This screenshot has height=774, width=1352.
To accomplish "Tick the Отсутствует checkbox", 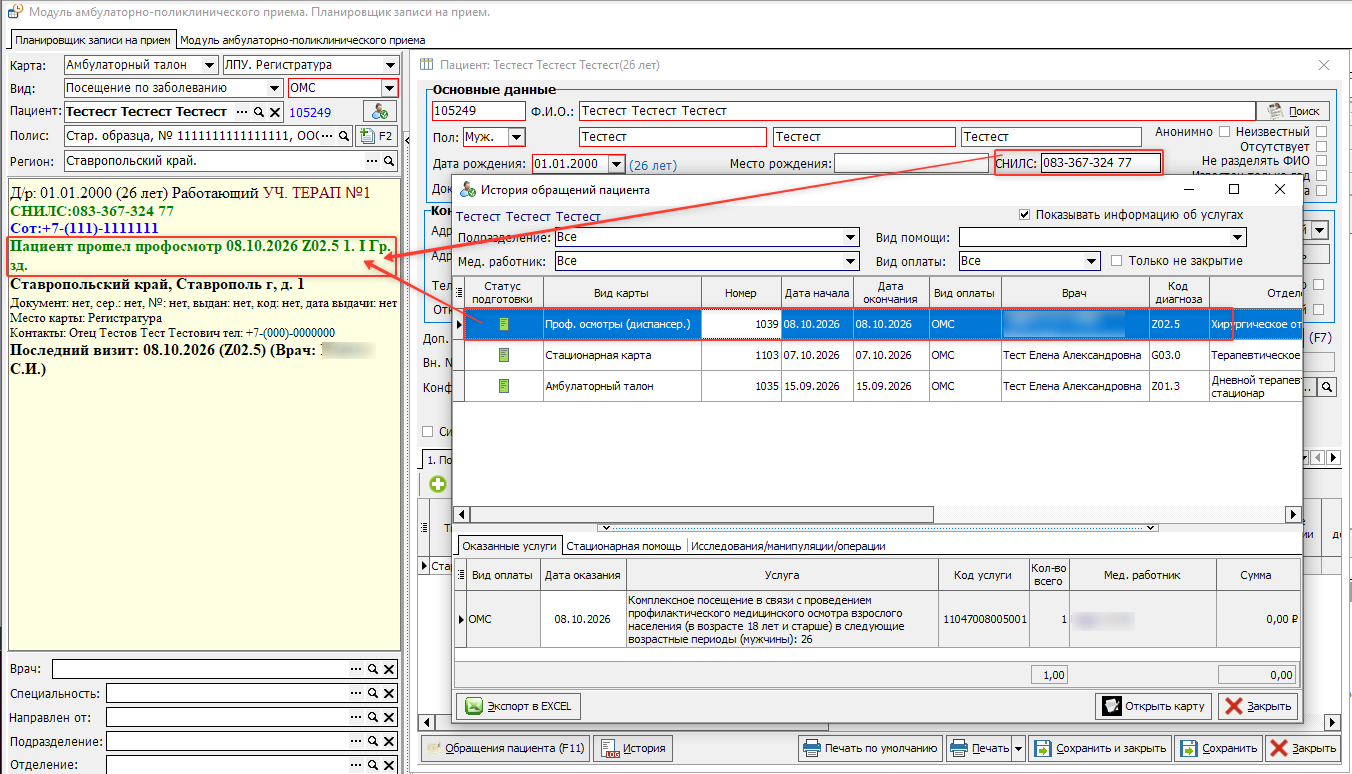I will 1322,146.
